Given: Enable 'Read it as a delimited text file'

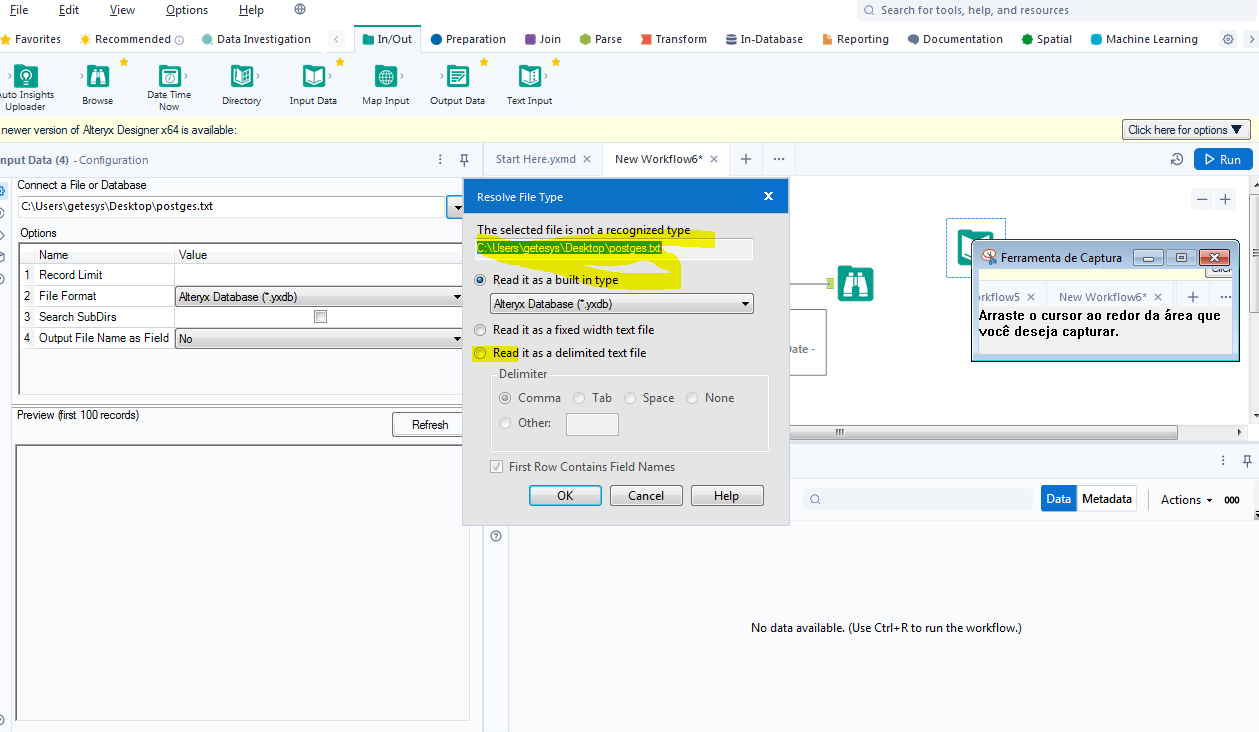Looking at the screenshot, I should tap(480, 352).
